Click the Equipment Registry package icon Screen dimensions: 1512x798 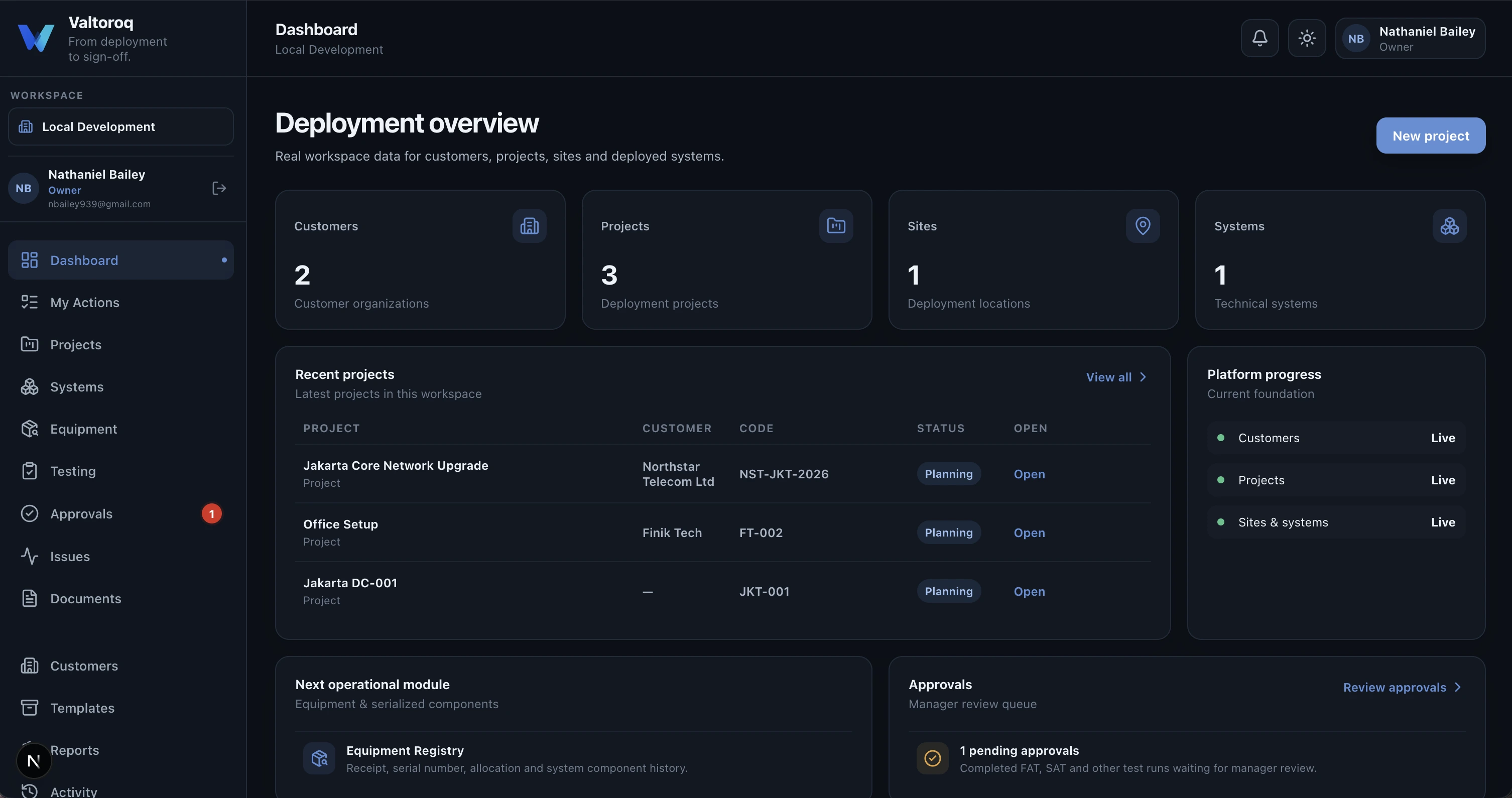(x=319, y=758)
